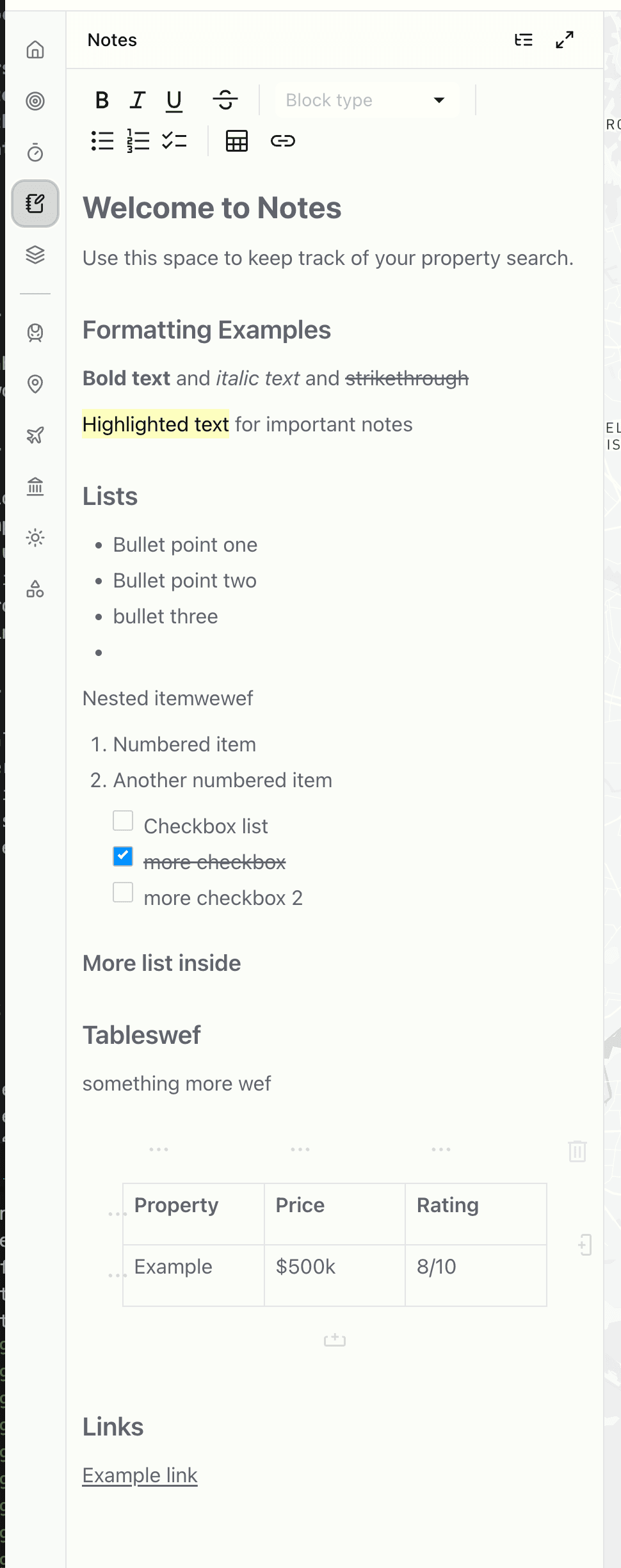This screenshot has width=621, height=1568.
Task: Toggle bold formatting in the toolbar
Action: (x=101, y=100)
